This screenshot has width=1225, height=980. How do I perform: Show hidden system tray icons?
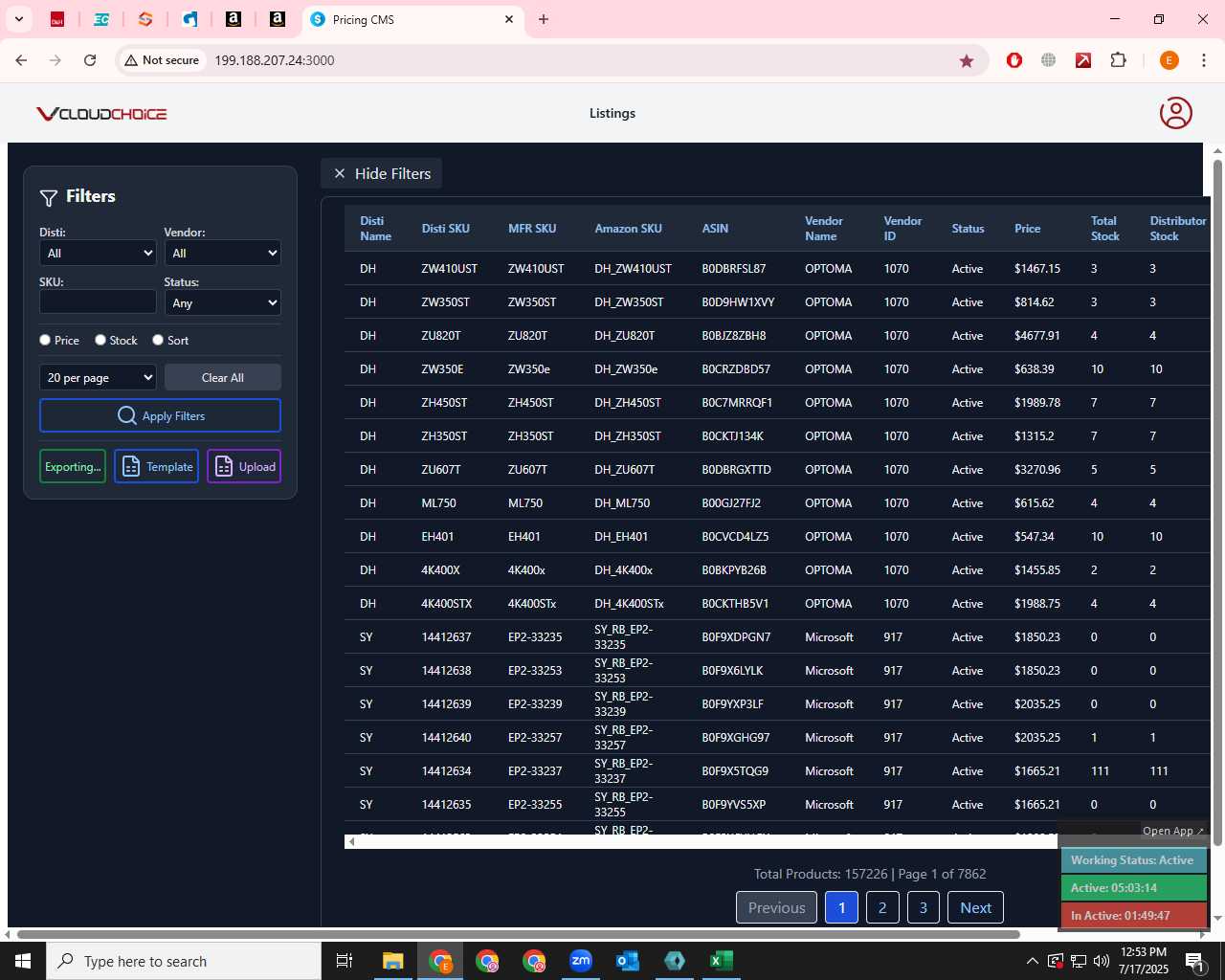[1032, 961]
